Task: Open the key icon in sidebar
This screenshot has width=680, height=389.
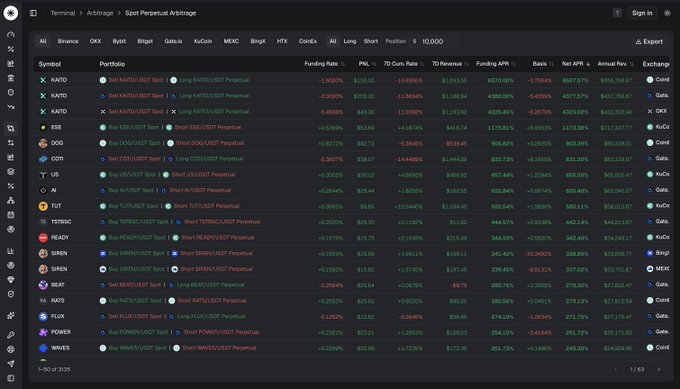Action: (x=11, y=335)
